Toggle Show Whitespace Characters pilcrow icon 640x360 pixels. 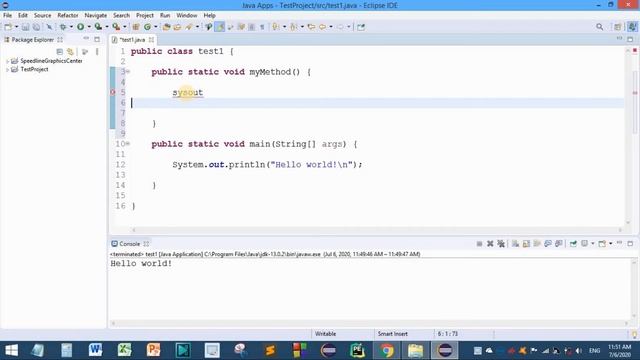(262, 27)
